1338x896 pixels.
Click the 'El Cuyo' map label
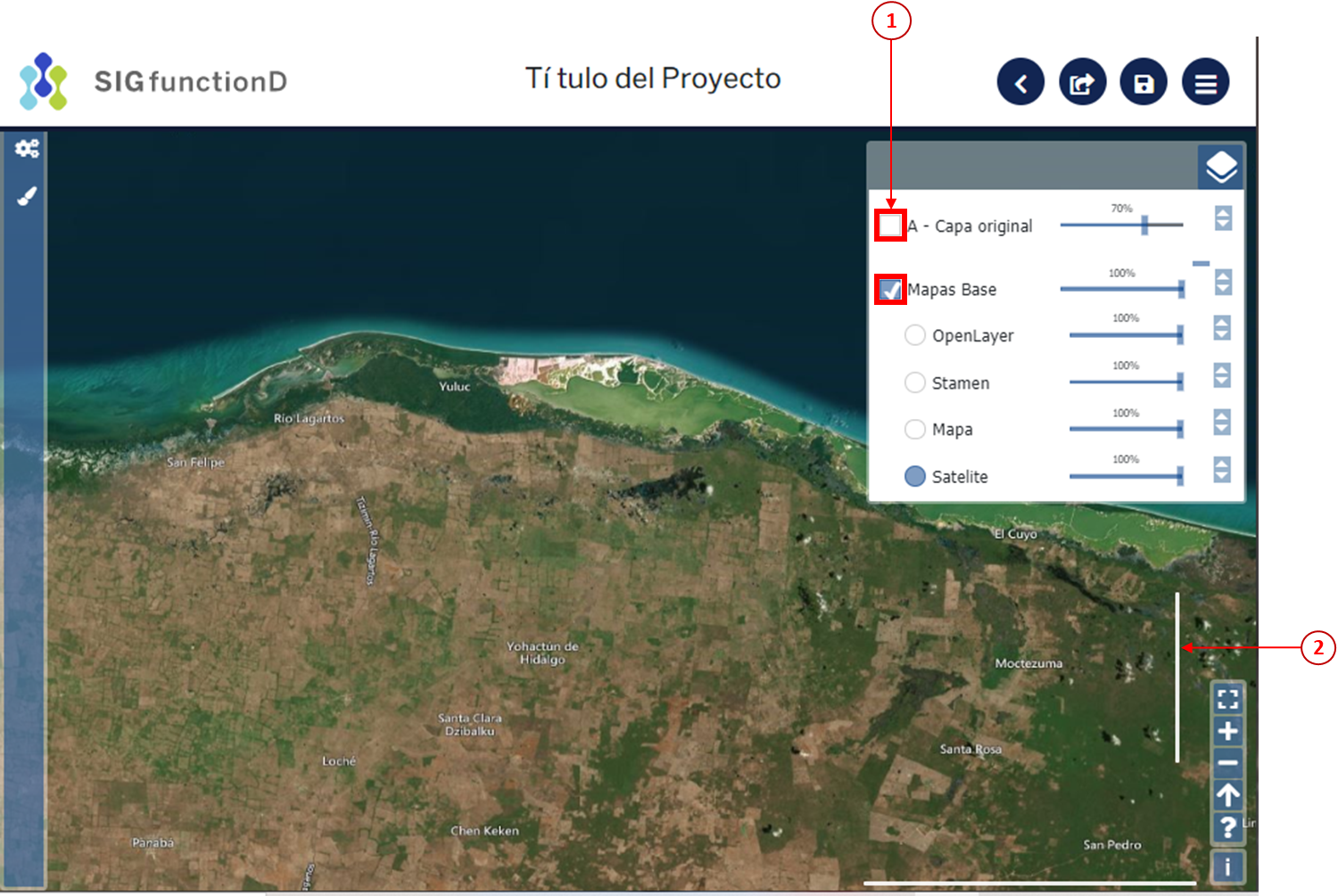click(x=1015, y=534)
